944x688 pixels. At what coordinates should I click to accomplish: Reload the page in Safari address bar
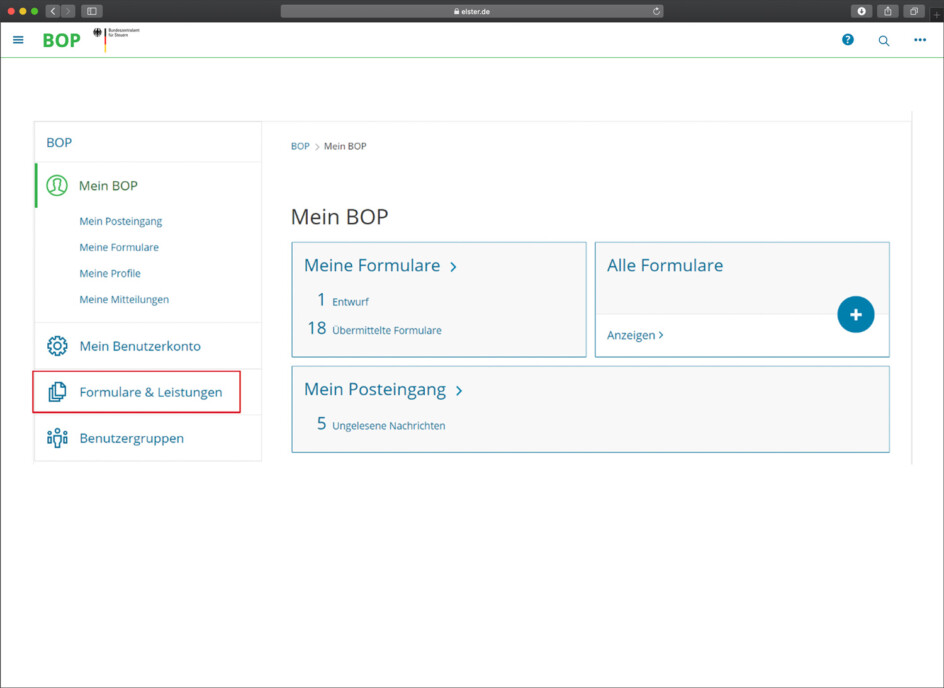(x=657, y=11)
